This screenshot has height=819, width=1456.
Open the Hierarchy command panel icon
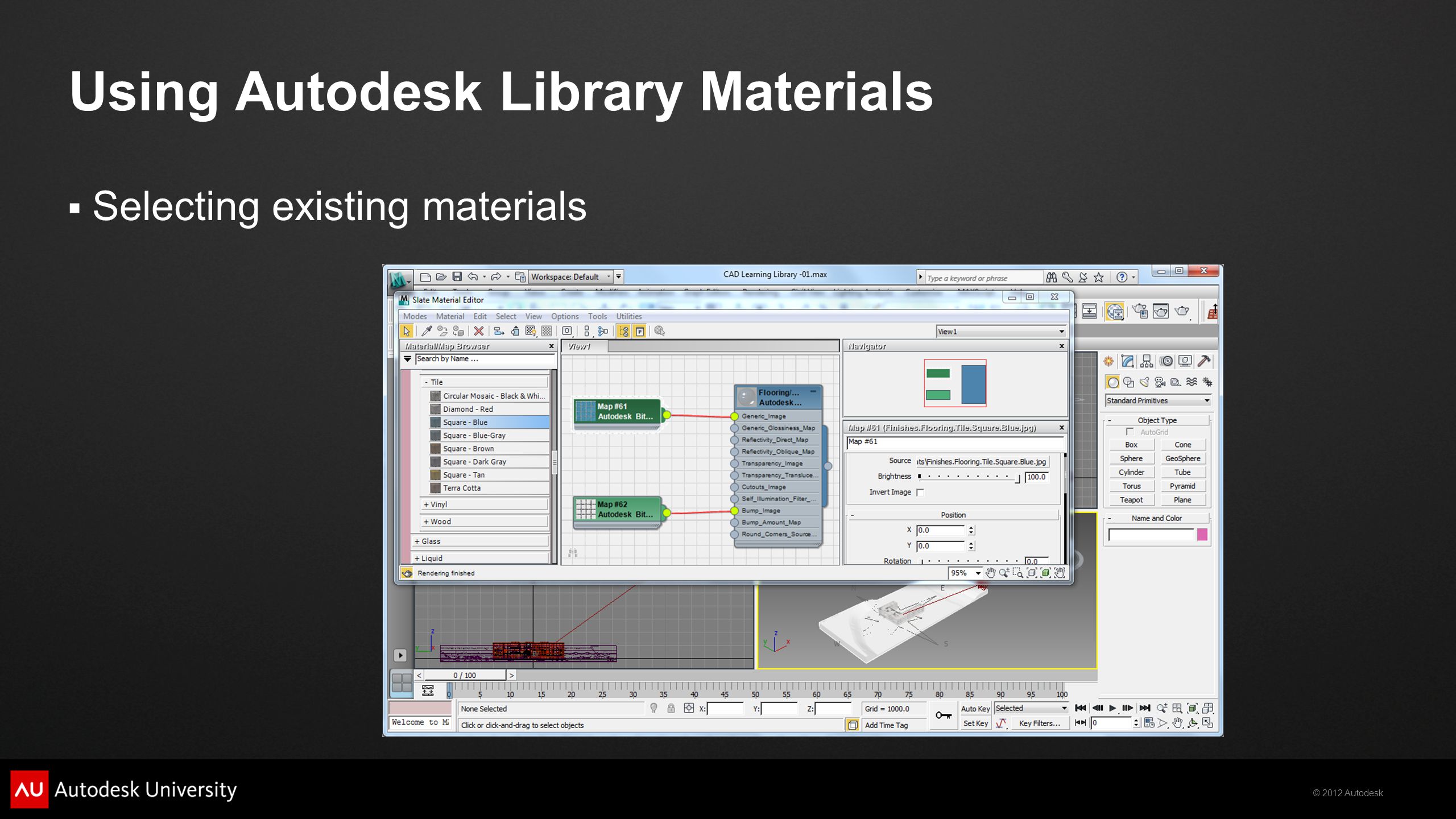click(x=1147, y=361)
